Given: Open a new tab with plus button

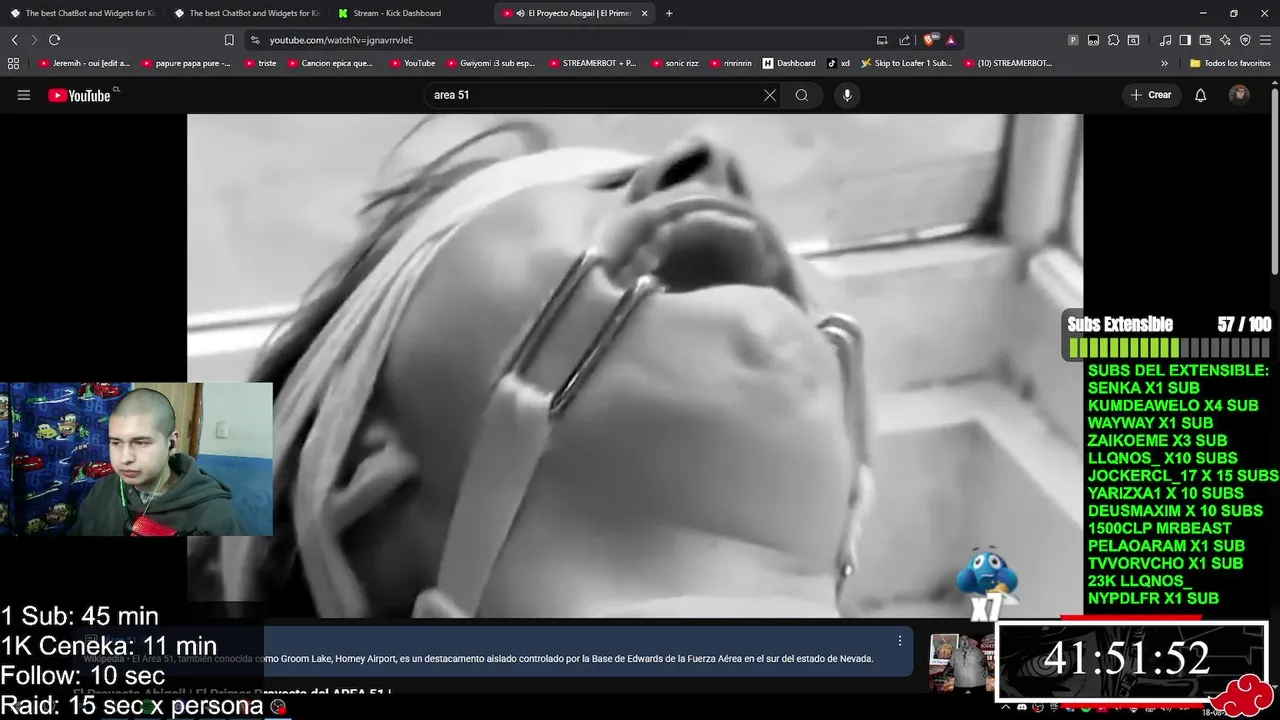Looking at the screenshot, I should pos(669,13).
